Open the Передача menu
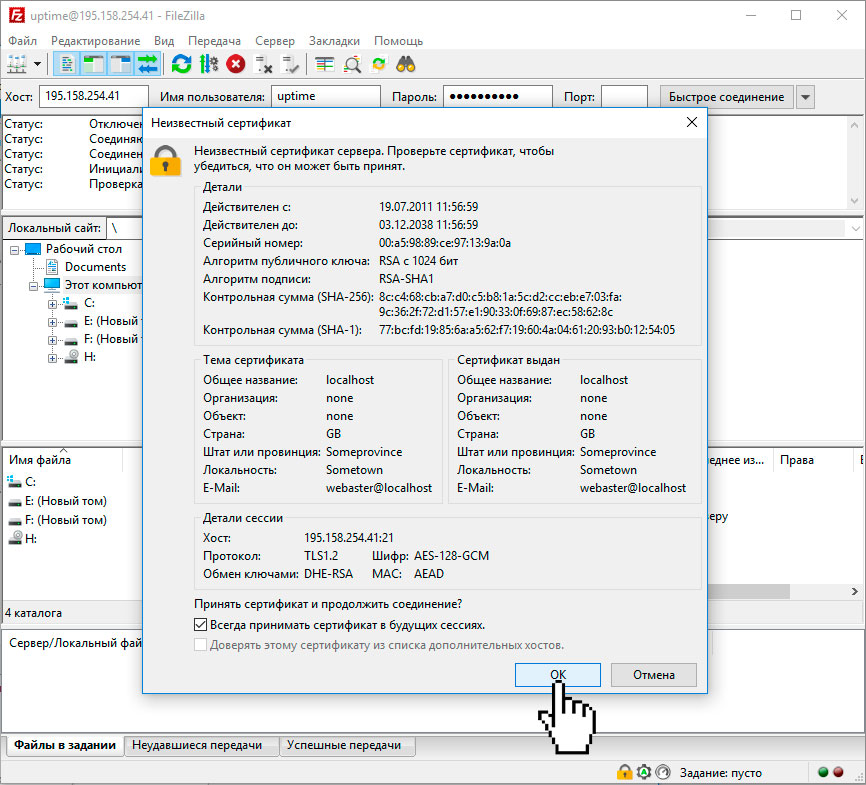 click(x=214, y=41)
